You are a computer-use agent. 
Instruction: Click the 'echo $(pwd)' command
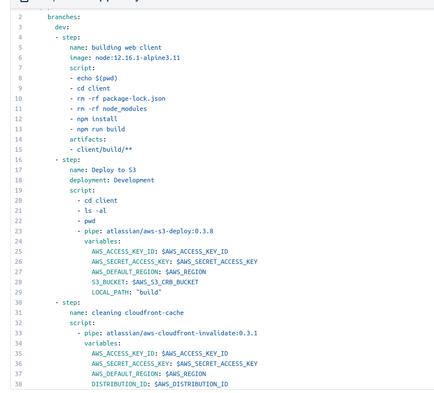[97, 78]
